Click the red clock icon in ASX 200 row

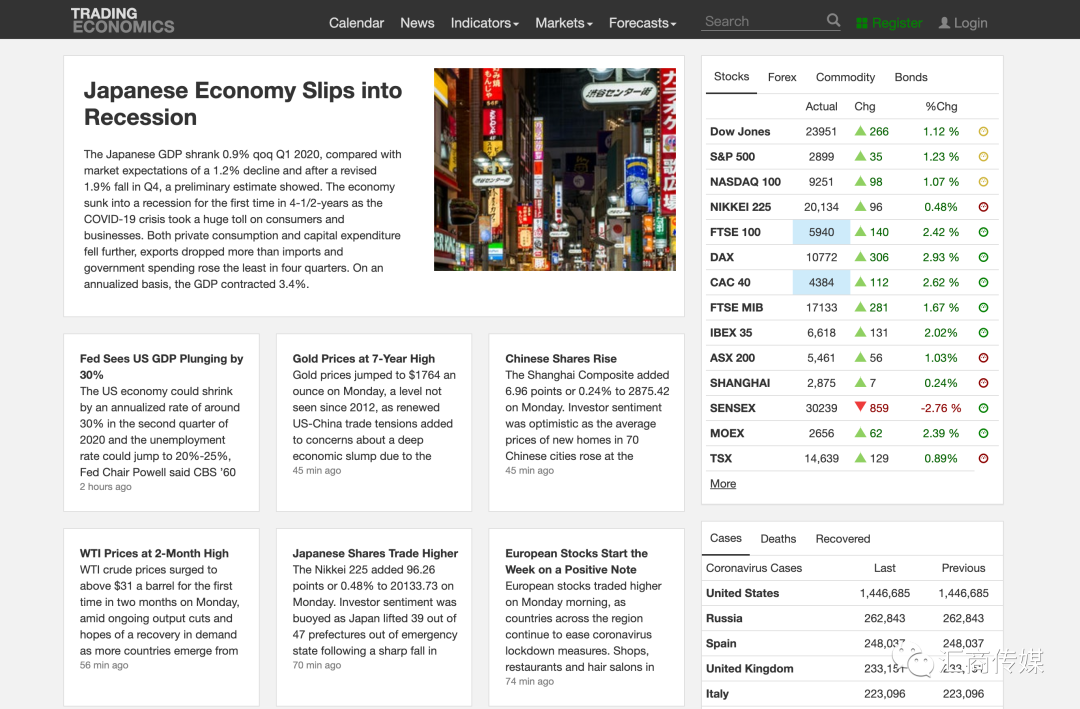pyautogui.click(x=984, y=358)
